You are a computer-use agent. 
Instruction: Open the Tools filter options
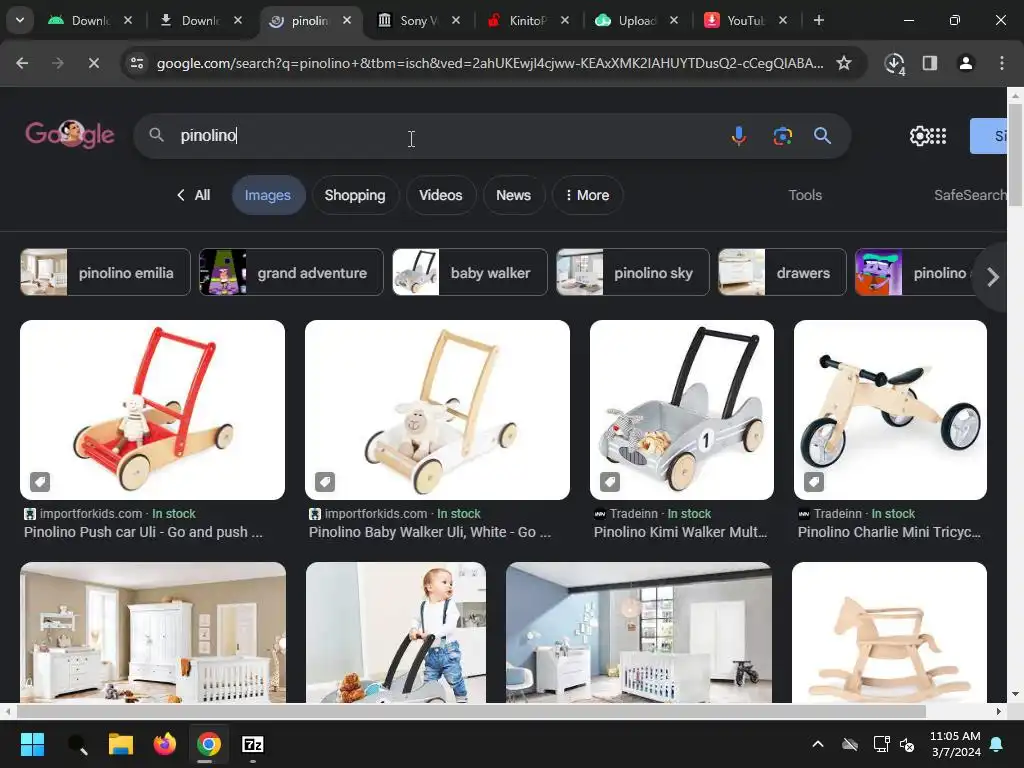click(x=805, y=195)
